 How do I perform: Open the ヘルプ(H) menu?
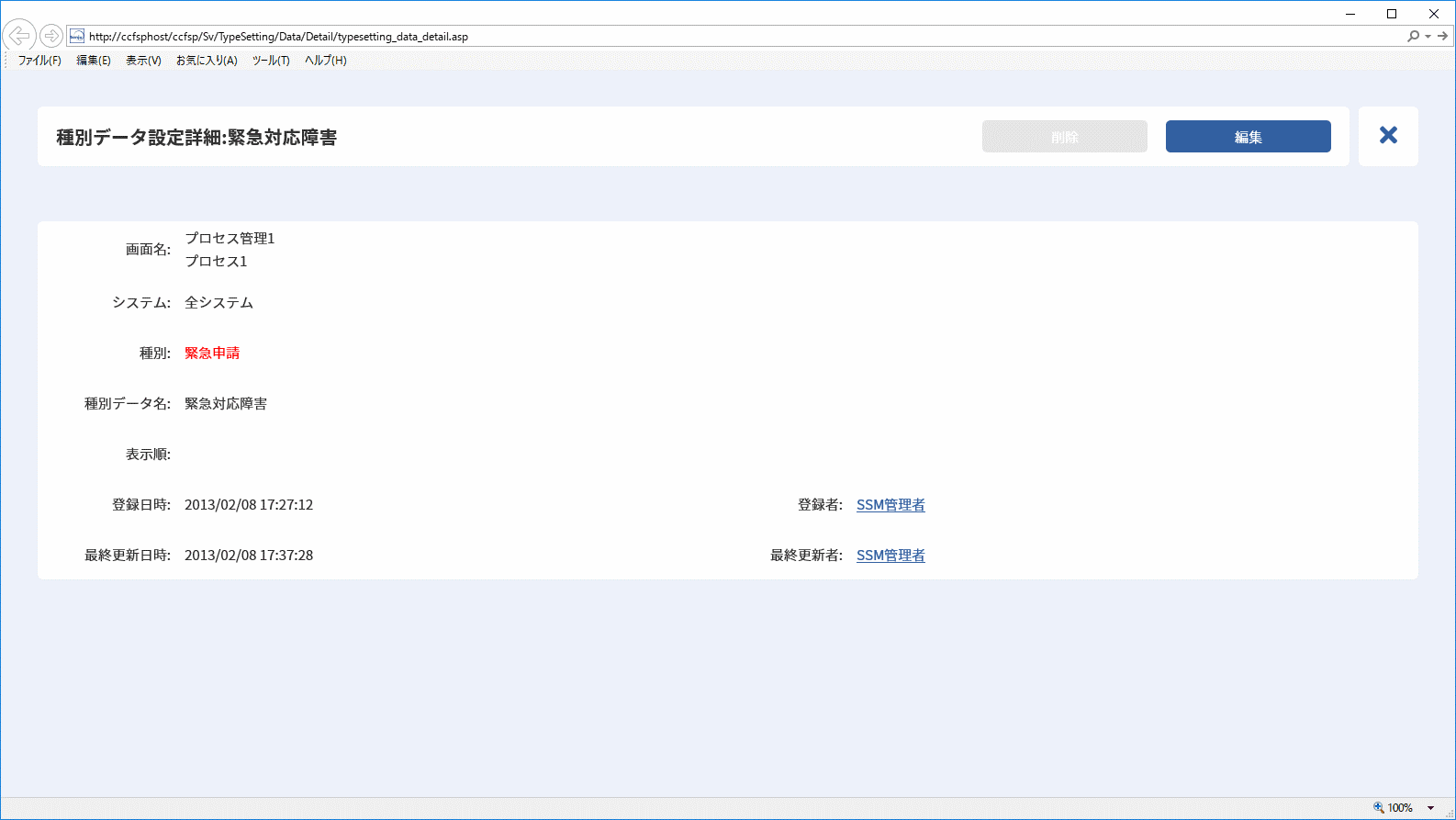(326, 61)
